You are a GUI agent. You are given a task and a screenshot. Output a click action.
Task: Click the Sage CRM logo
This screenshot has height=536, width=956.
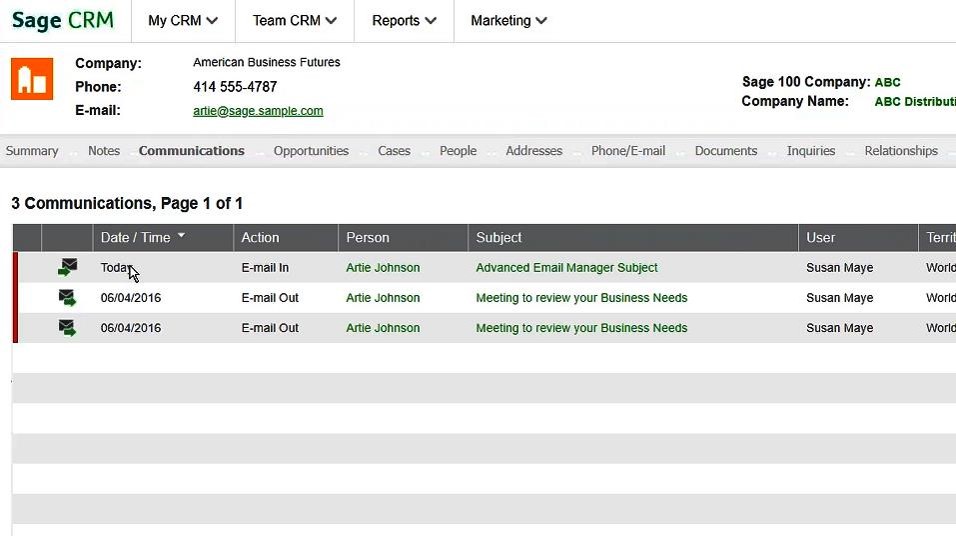pos(63,20)
